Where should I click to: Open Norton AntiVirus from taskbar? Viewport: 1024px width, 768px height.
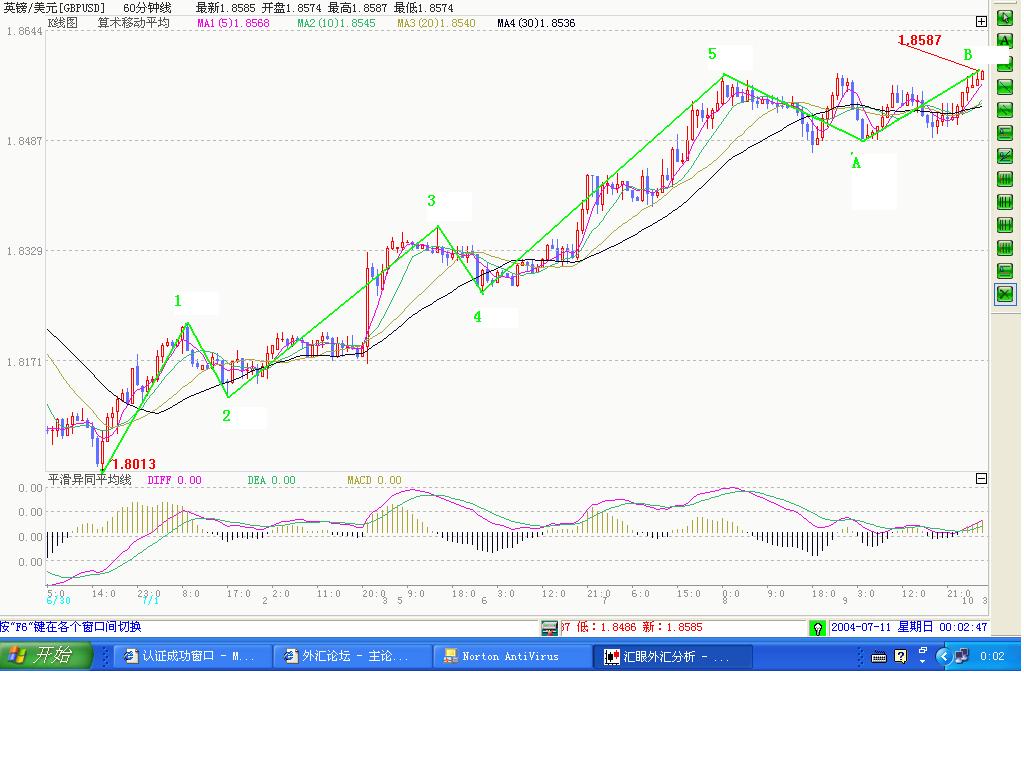coord(512,656)
